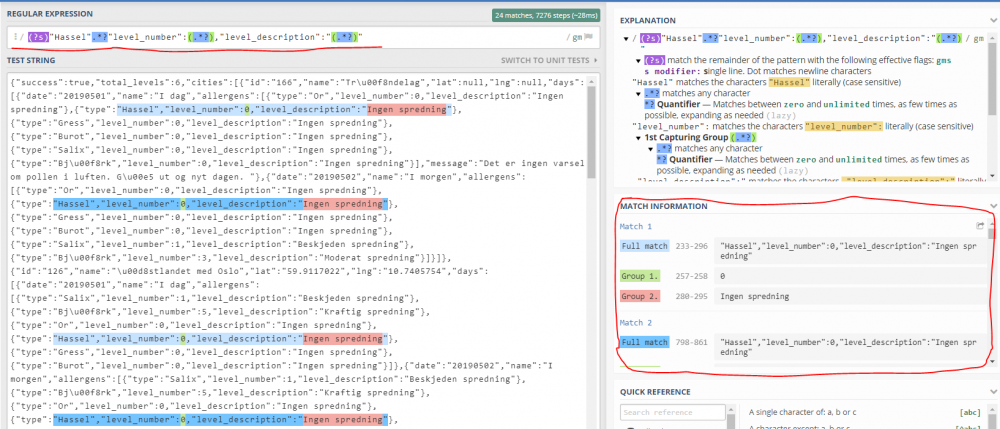1000x429 pixels.
Task: Click inside the test string text area
Action: click(300, 250)
